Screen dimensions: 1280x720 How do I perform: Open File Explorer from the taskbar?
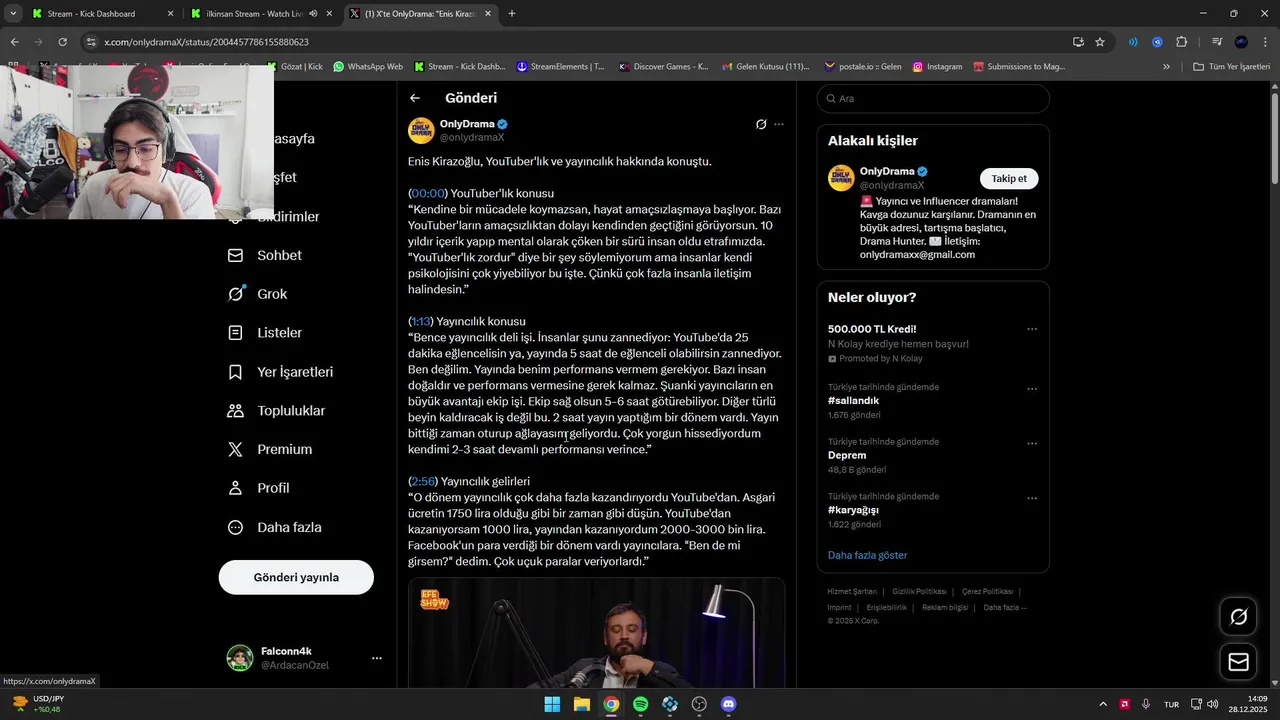(582, 704)
